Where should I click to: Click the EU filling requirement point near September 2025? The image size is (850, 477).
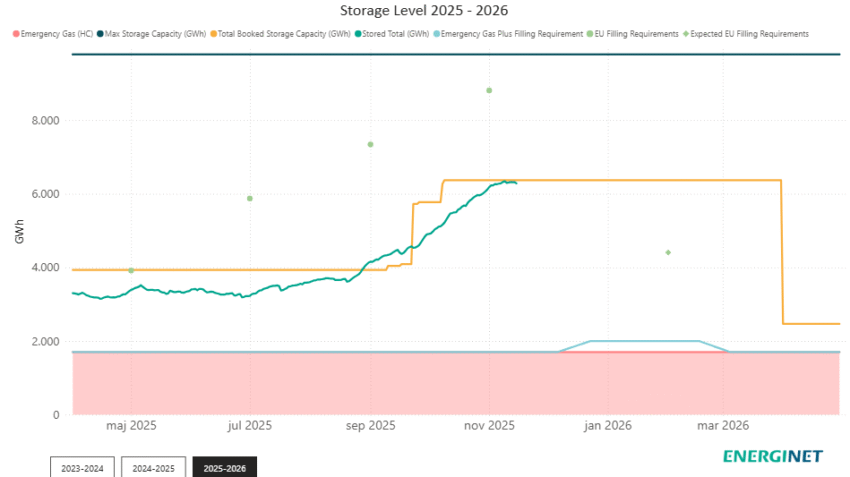tap(370, 144)
